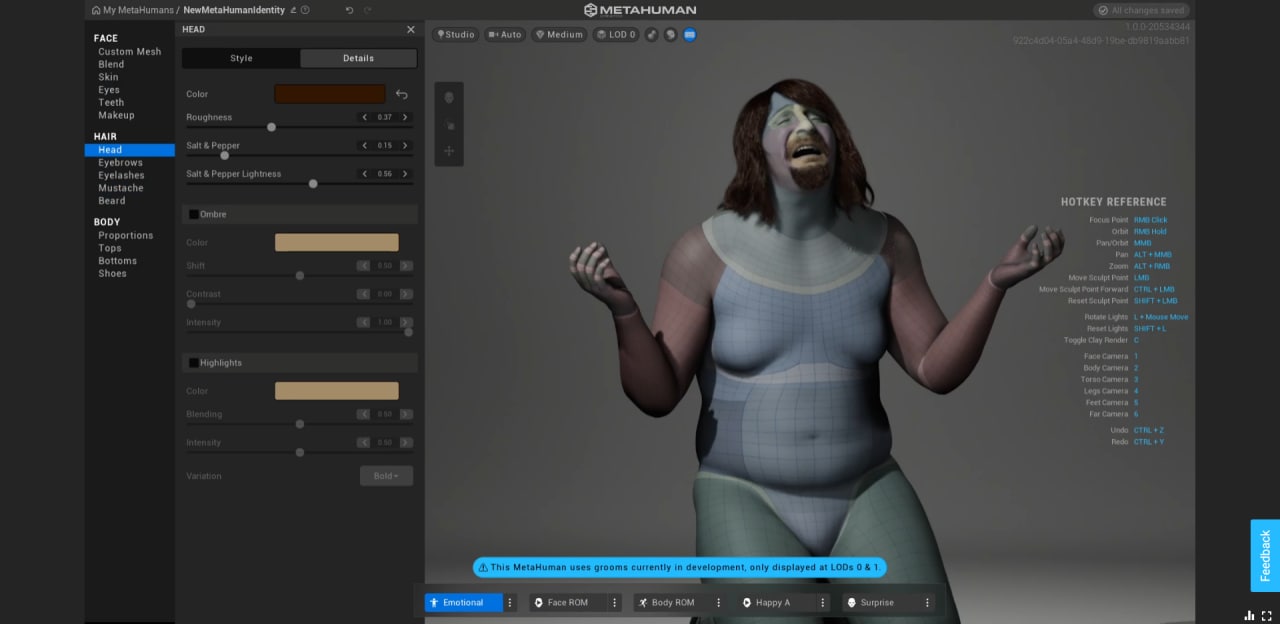Open the Eyes section

click(109, 90)
